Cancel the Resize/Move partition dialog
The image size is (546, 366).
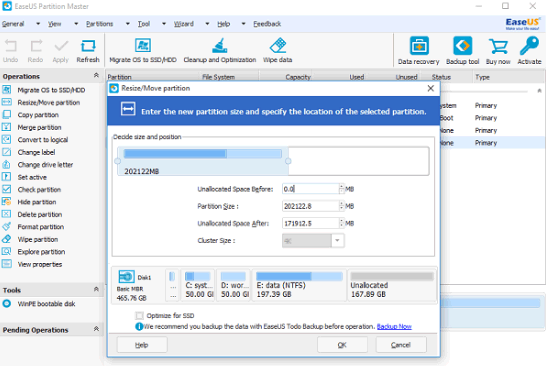point(400,345)
